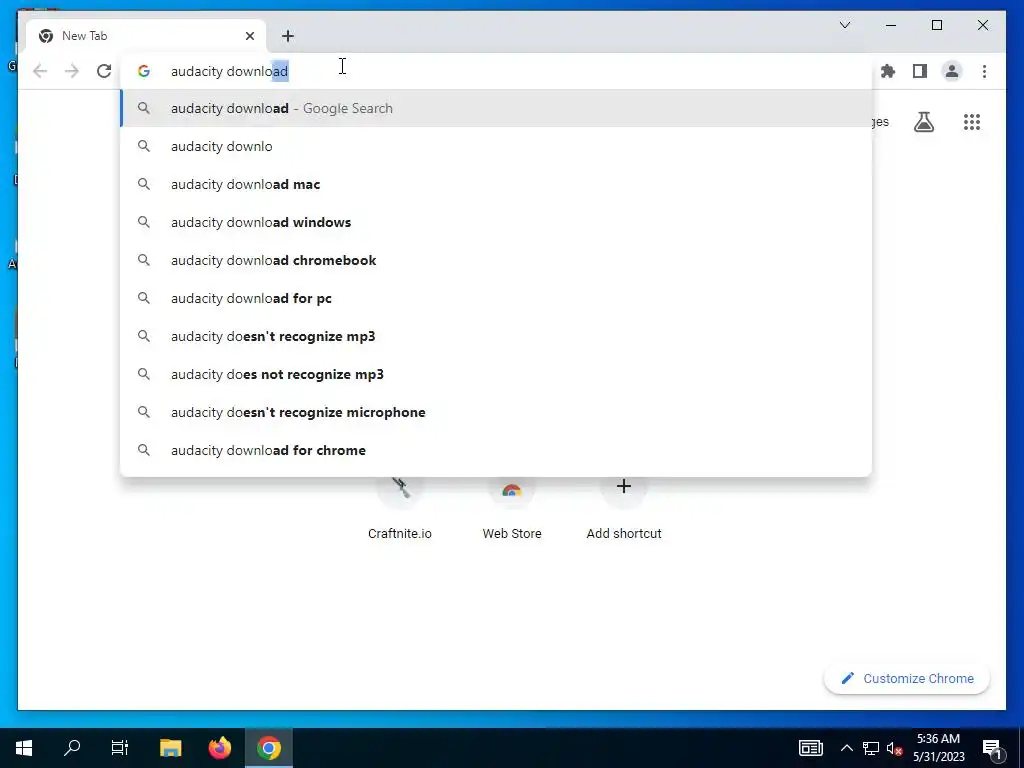Open the Google apps grid icon
The width and height of the screenshot is (1024, 768).
(x=972, y=122)
